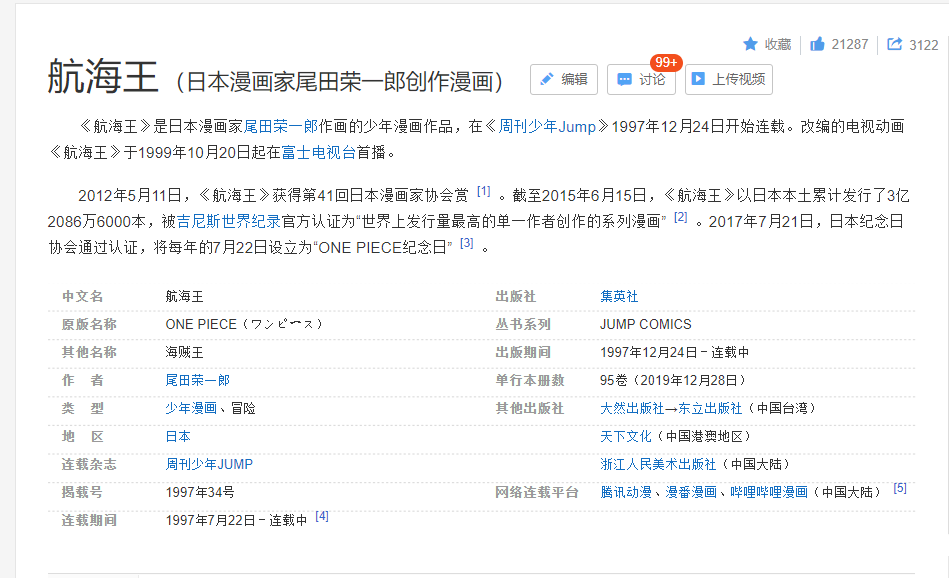The width and height of the screenshot is (949, 578).
Task: Click the 95卷（2019年12月28日） value
Action: point(672,380)
